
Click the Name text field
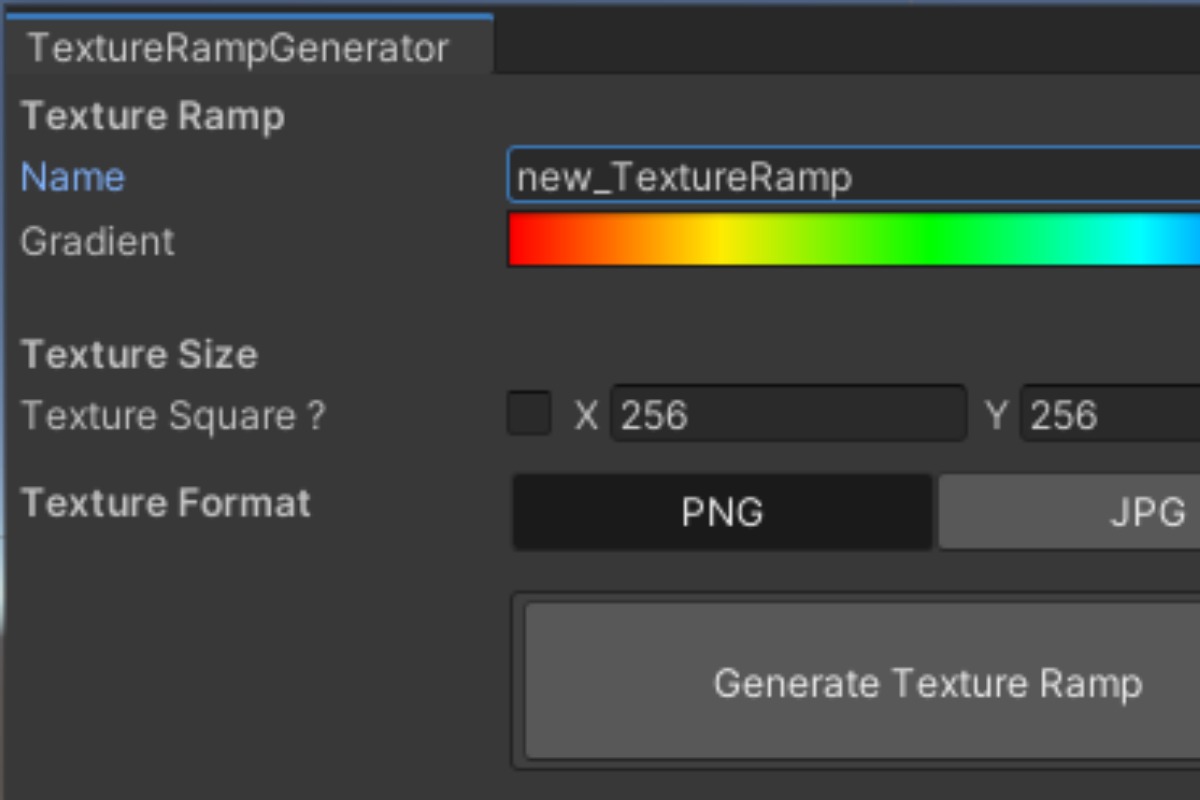(x=850, y=178)
